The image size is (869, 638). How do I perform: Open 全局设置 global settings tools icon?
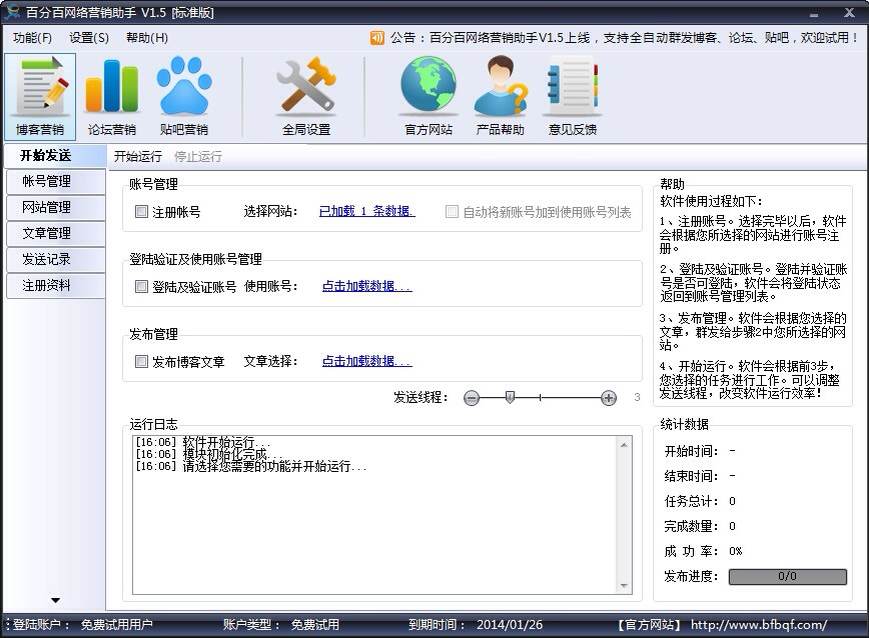click(x=306, y=96)
